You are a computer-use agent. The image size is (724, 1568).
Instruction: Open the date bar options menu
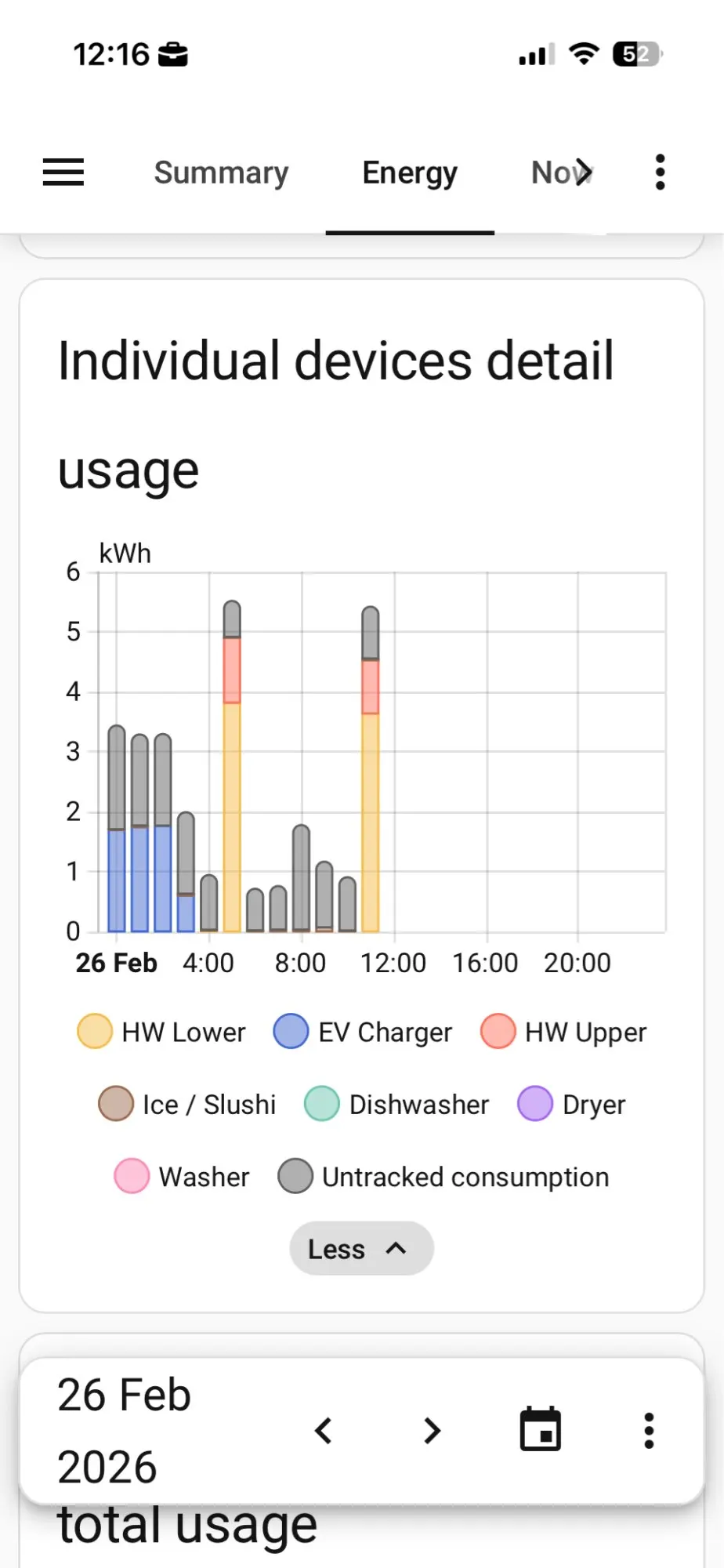tap(649, 1431)
